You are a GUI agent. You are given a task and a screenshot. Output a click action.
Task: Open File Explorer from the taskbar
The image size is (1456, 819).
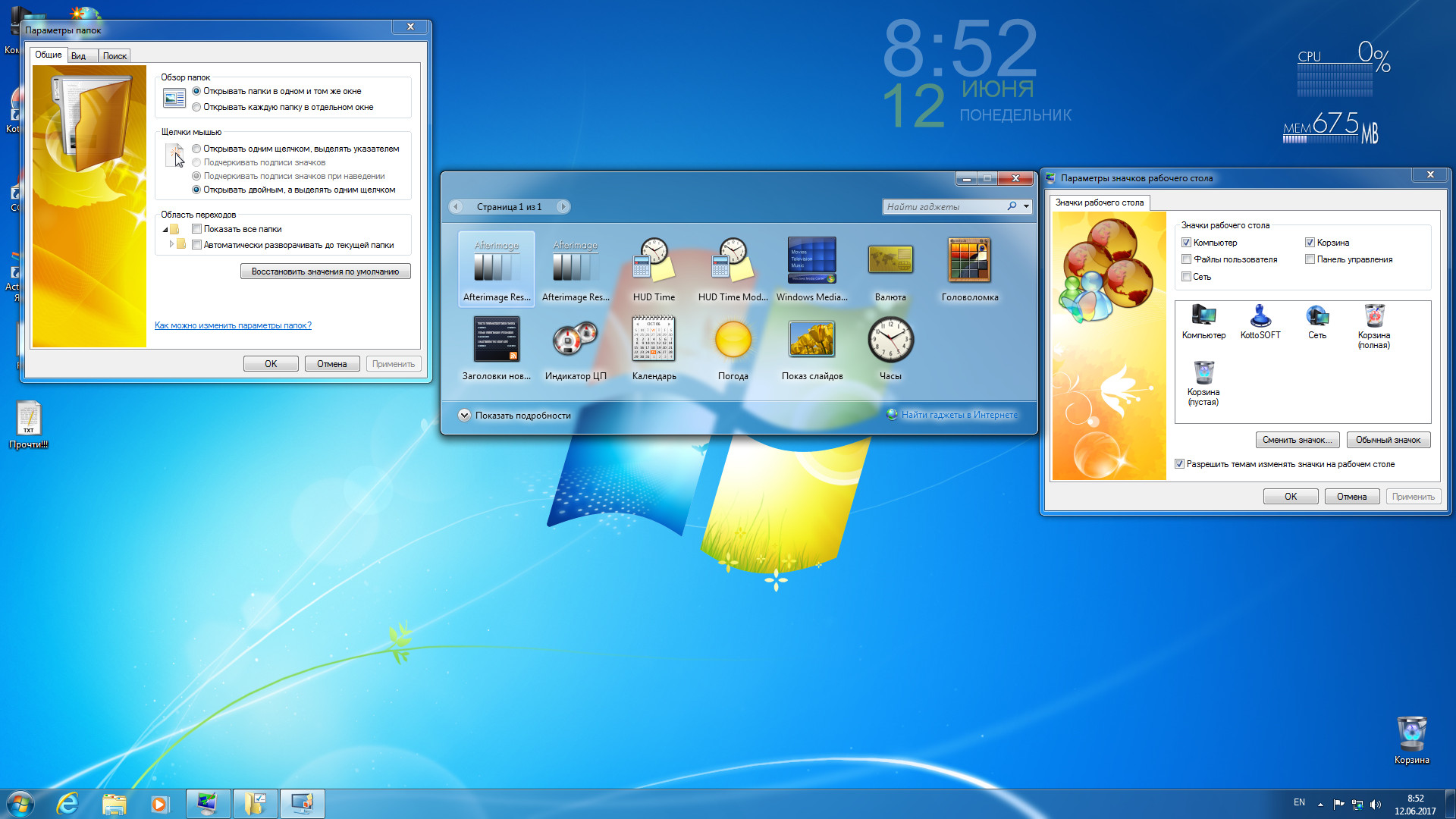(114, 804)
